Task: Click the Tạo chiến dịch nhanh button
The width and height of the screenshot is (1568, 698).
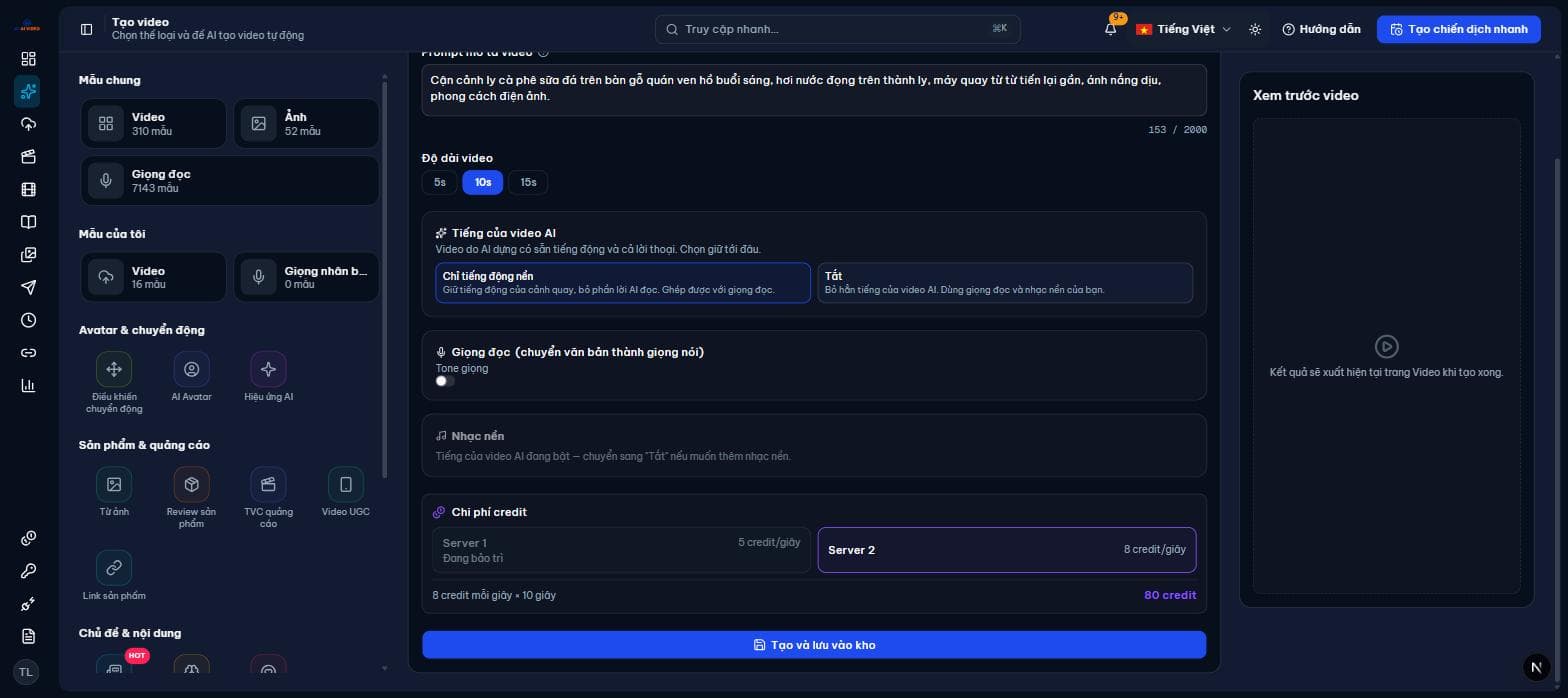Action: pos(1459,29)
